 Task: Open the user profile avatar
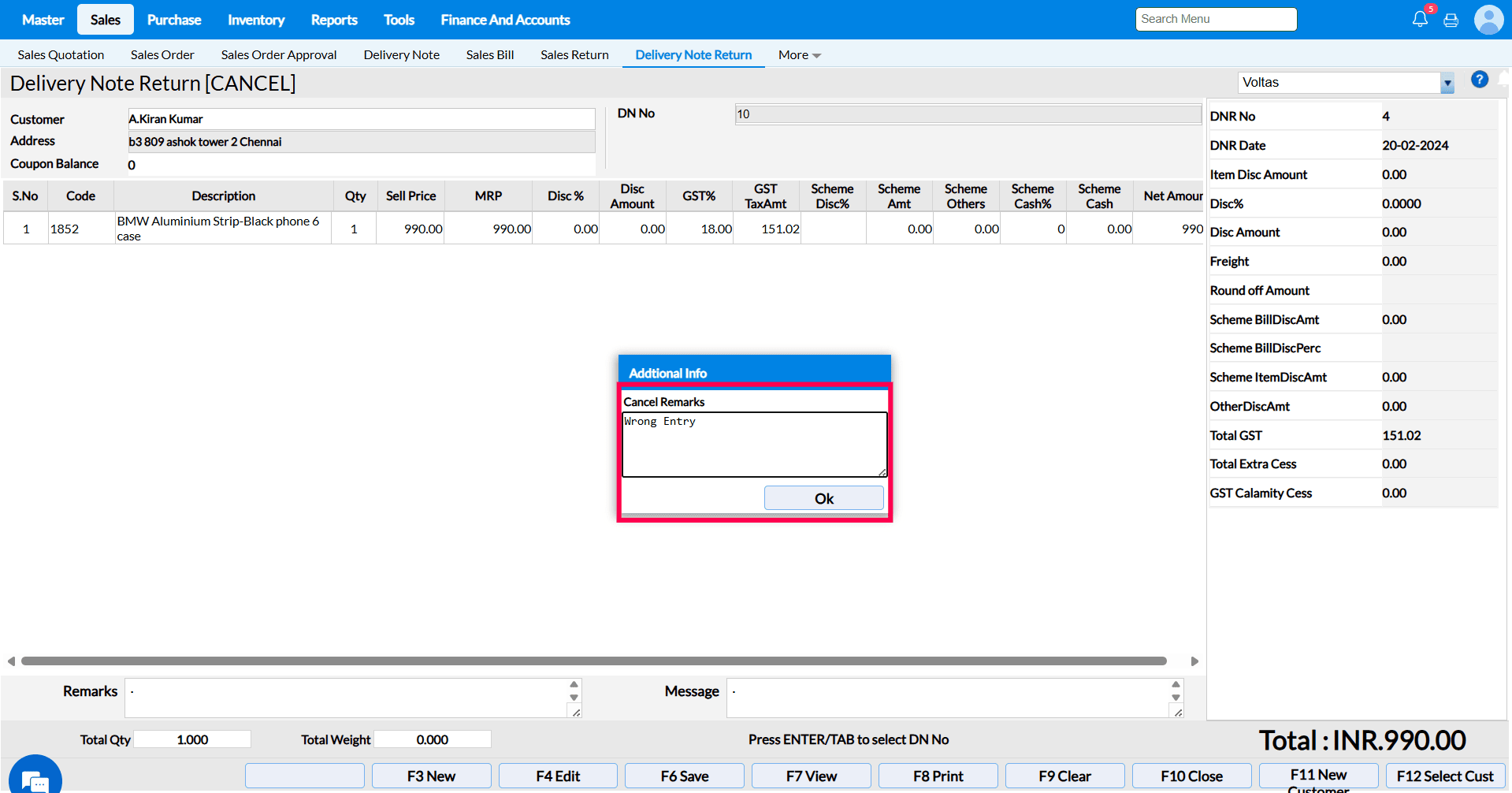1488,20
